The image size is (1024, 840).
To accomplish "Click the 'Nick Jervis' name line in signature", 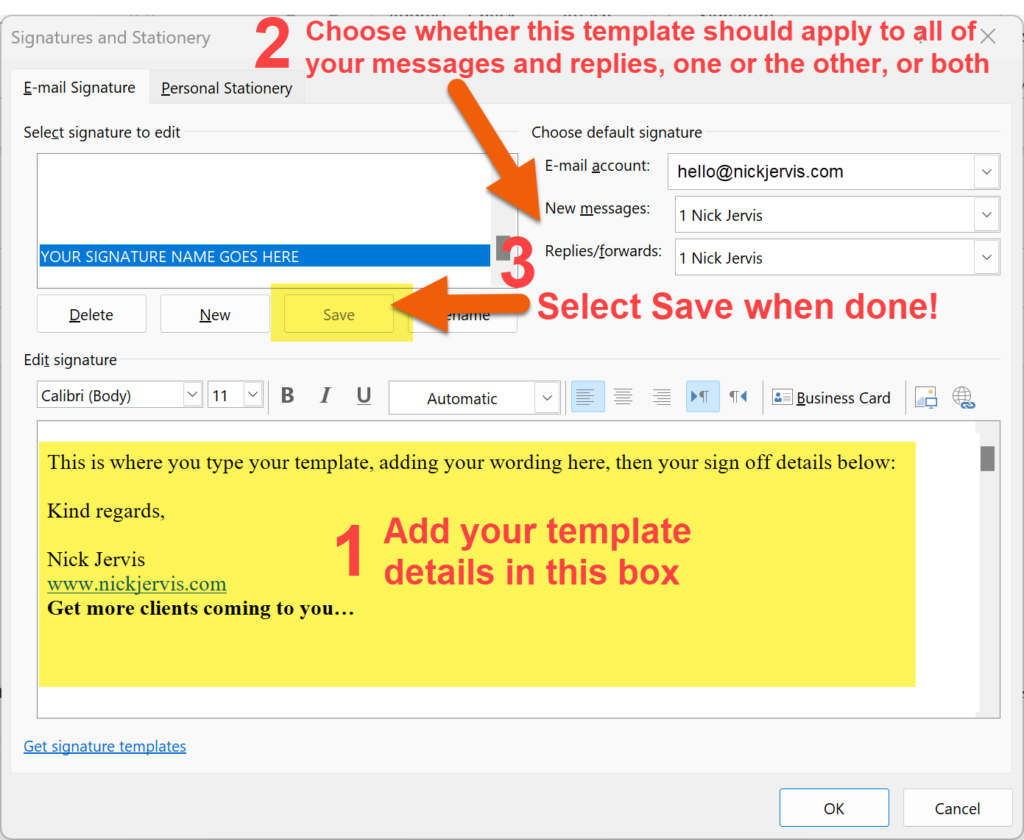I will point(96,559).
